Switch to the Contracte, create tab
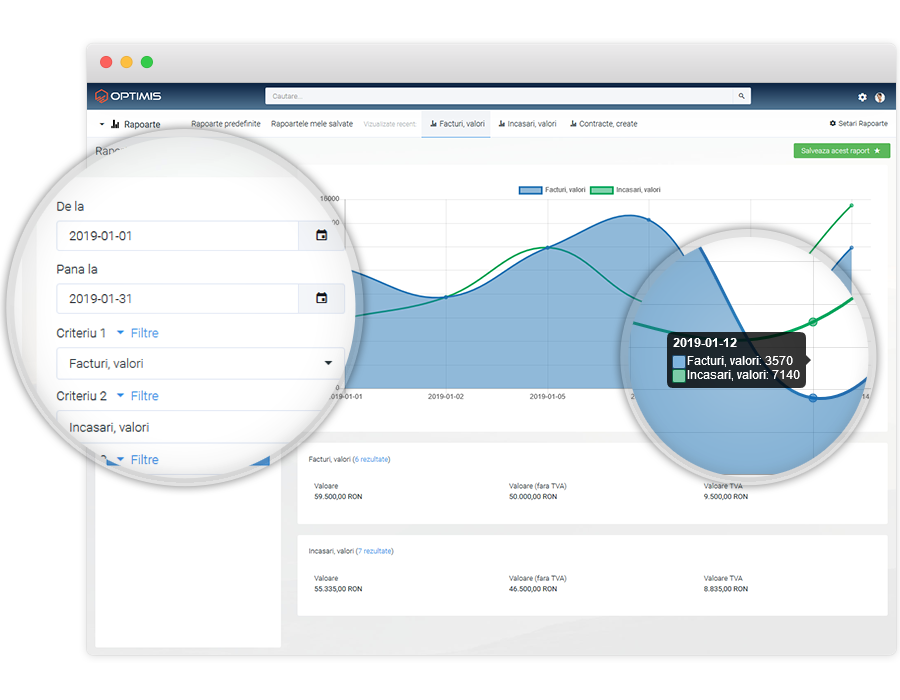This screenshot has width=900, height=700. 603,124
